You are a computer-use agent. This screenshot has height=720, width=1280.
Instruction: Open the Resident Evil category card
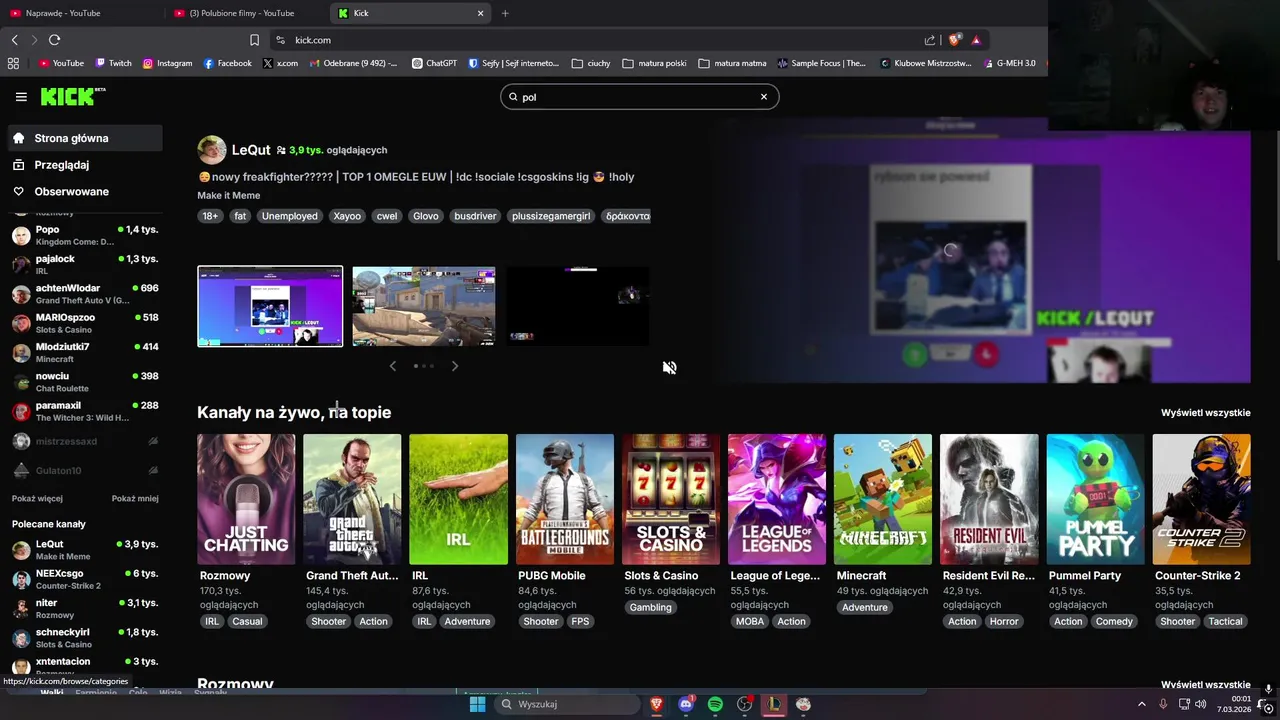click(989, 499)
